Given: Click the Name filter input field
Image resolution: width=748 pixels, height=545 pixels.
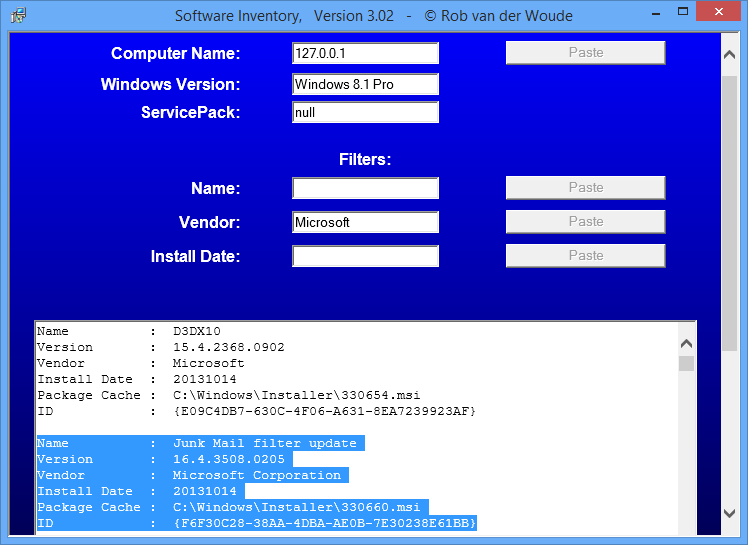Looking at the screenshot, I should 365,188.
